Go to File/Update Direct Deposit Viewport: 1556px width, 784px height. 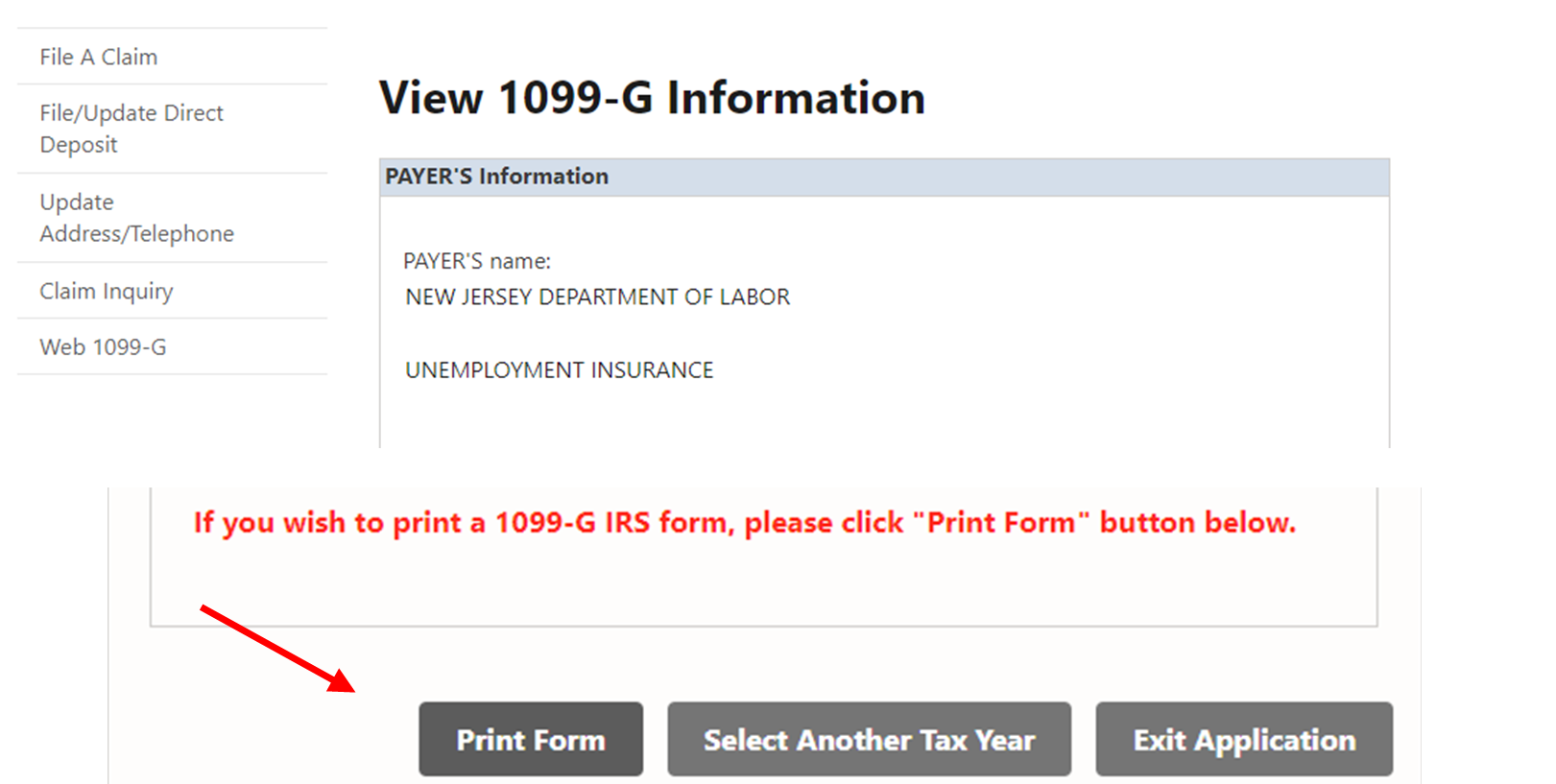pyautogui.click(x=132, y=129)
